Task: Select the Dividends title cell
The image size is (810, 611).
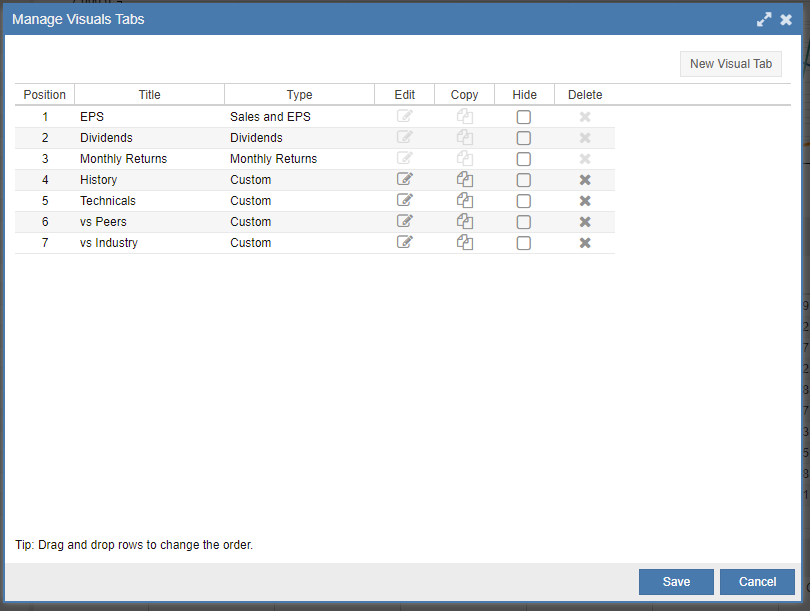Action: tap(149, 138)
